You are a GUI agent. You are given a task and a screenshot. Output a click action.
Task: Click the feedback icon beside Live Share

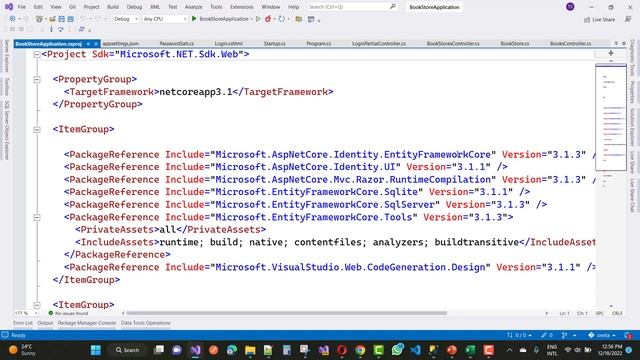(x=628, y=19)
